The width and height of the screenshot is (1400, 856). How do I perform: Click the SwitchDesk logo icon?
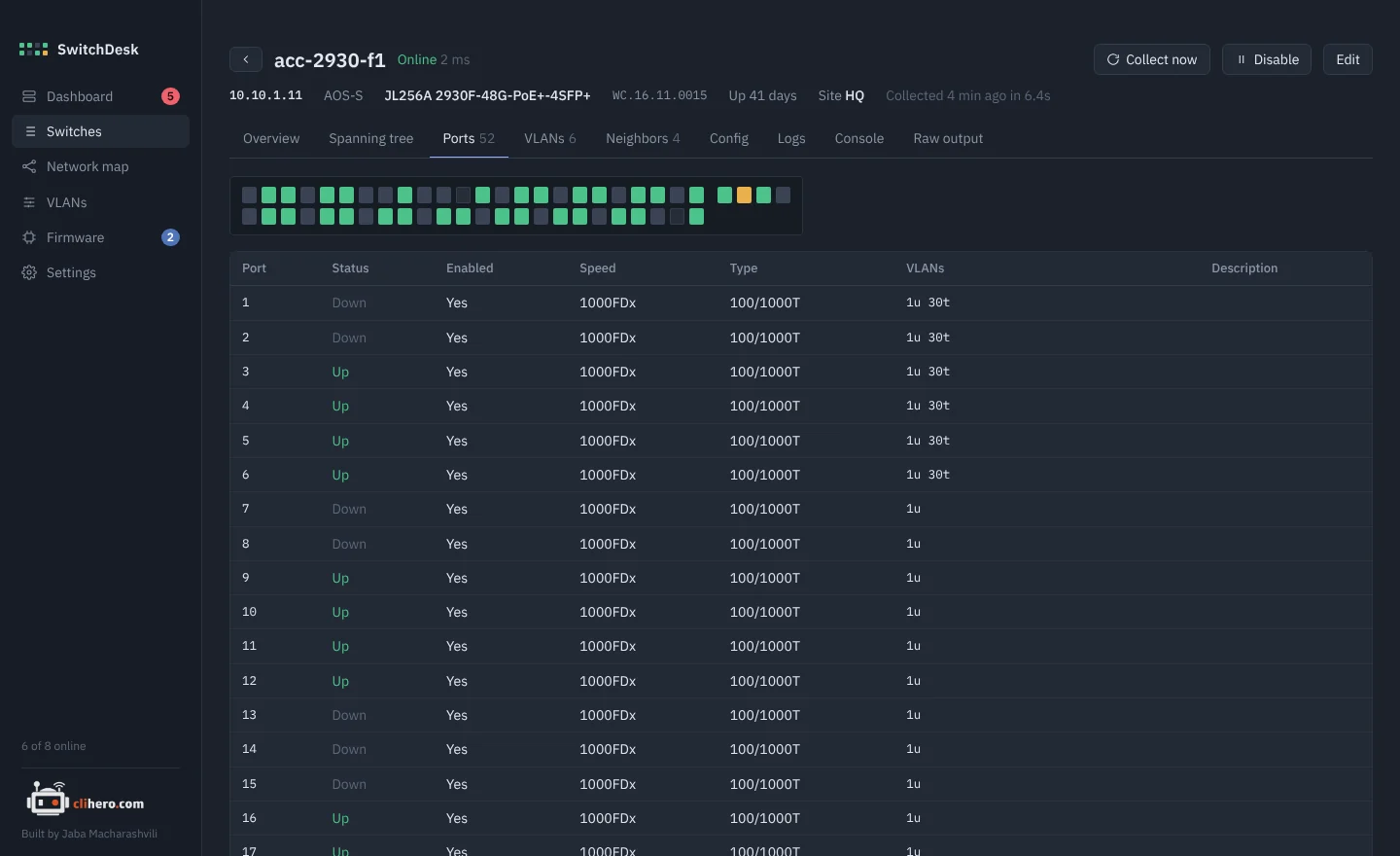[33, 50]
